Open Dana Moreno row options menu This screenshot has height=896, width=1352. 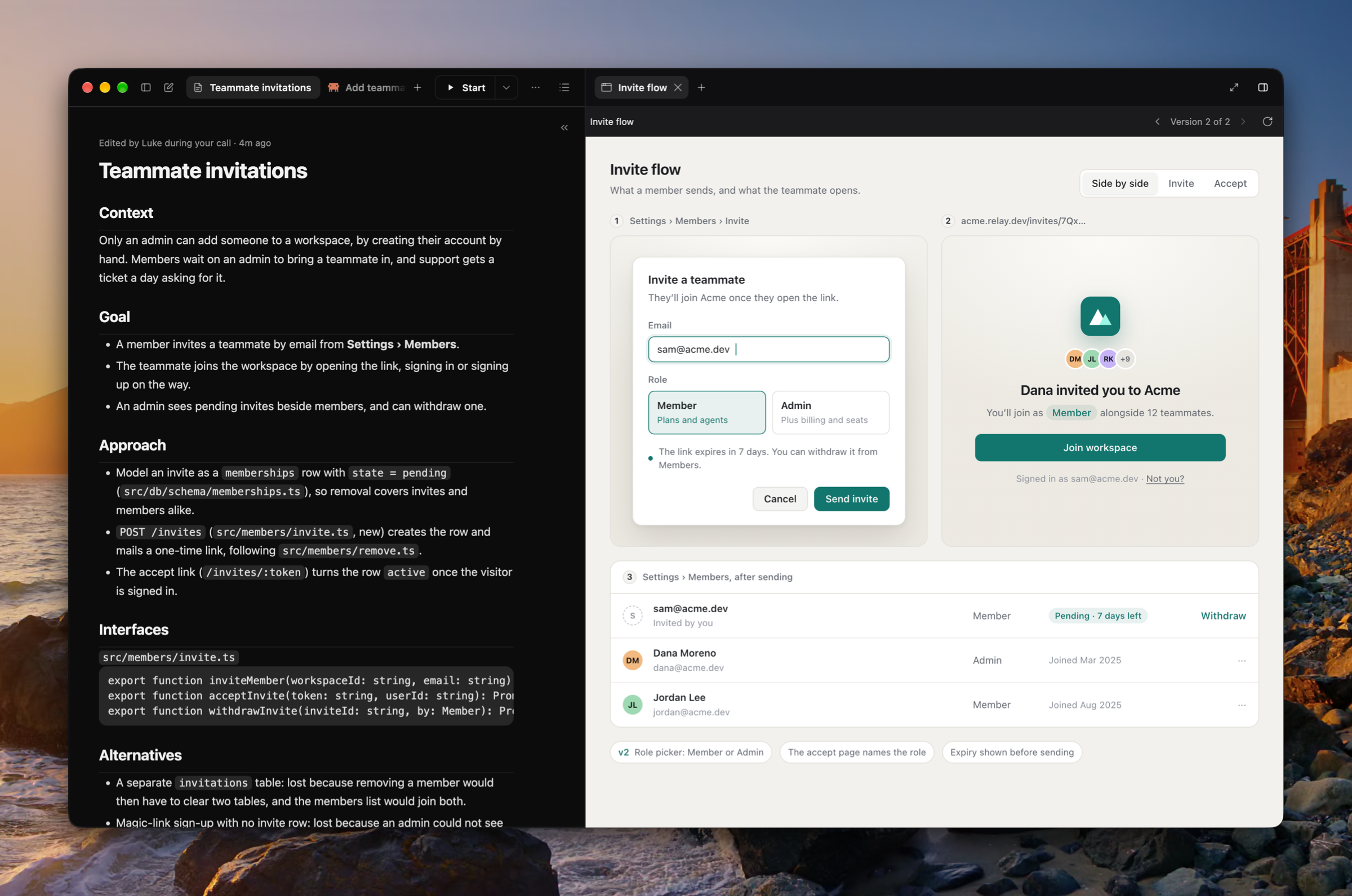point(1241,661)
